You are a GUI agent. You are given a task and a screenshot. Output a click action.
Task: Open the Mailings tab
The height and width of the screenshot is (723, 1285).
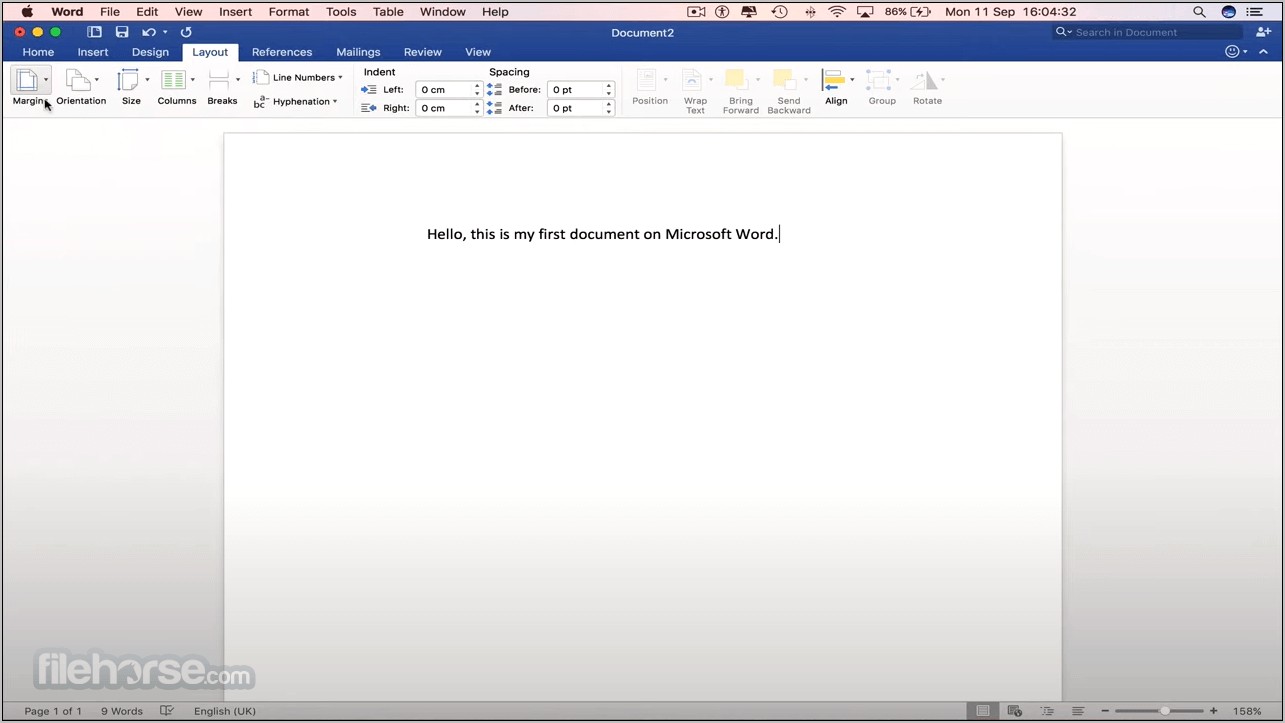point(358,52)
